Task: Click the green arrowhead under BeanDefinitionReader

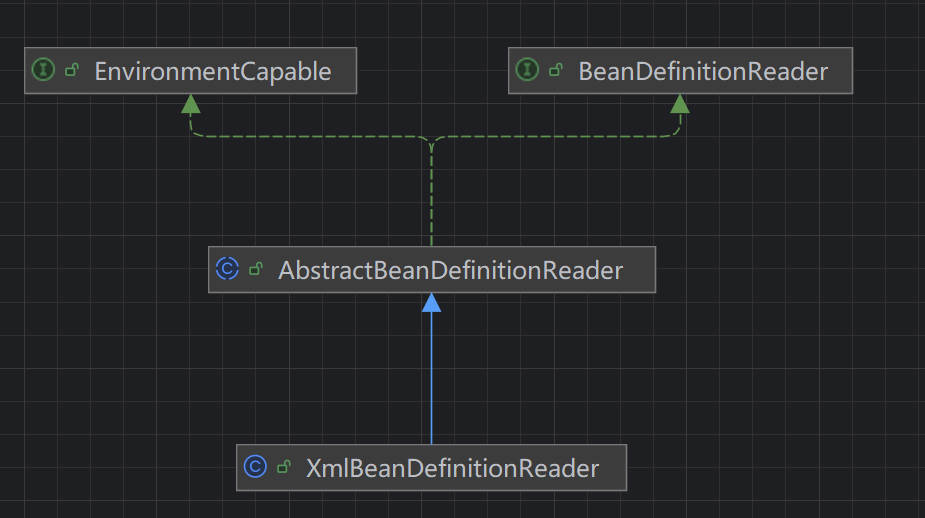Action: click(680, 103)
